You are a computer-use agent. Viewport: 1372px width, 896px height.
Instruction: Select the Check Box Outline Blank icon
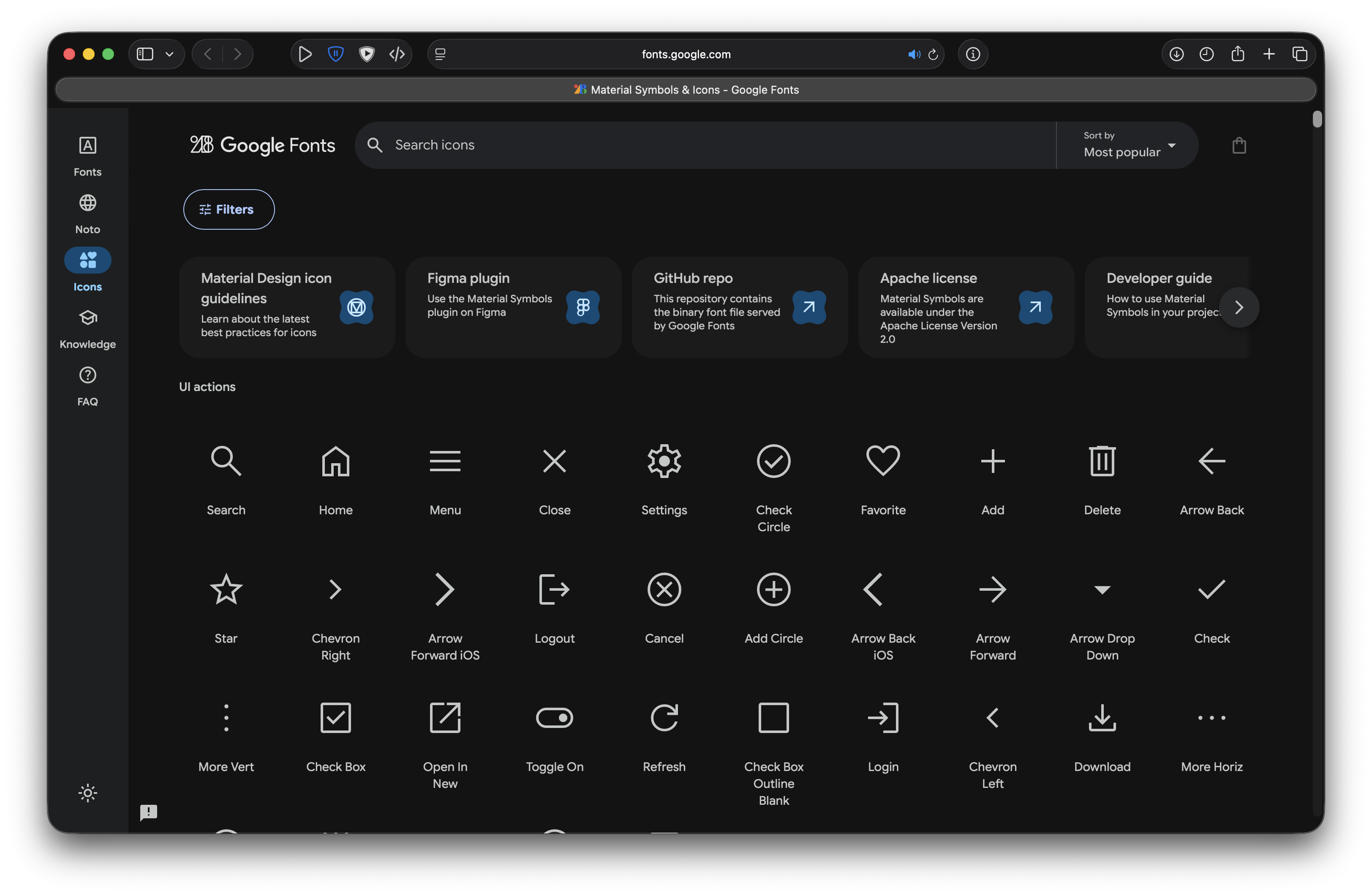773,717
